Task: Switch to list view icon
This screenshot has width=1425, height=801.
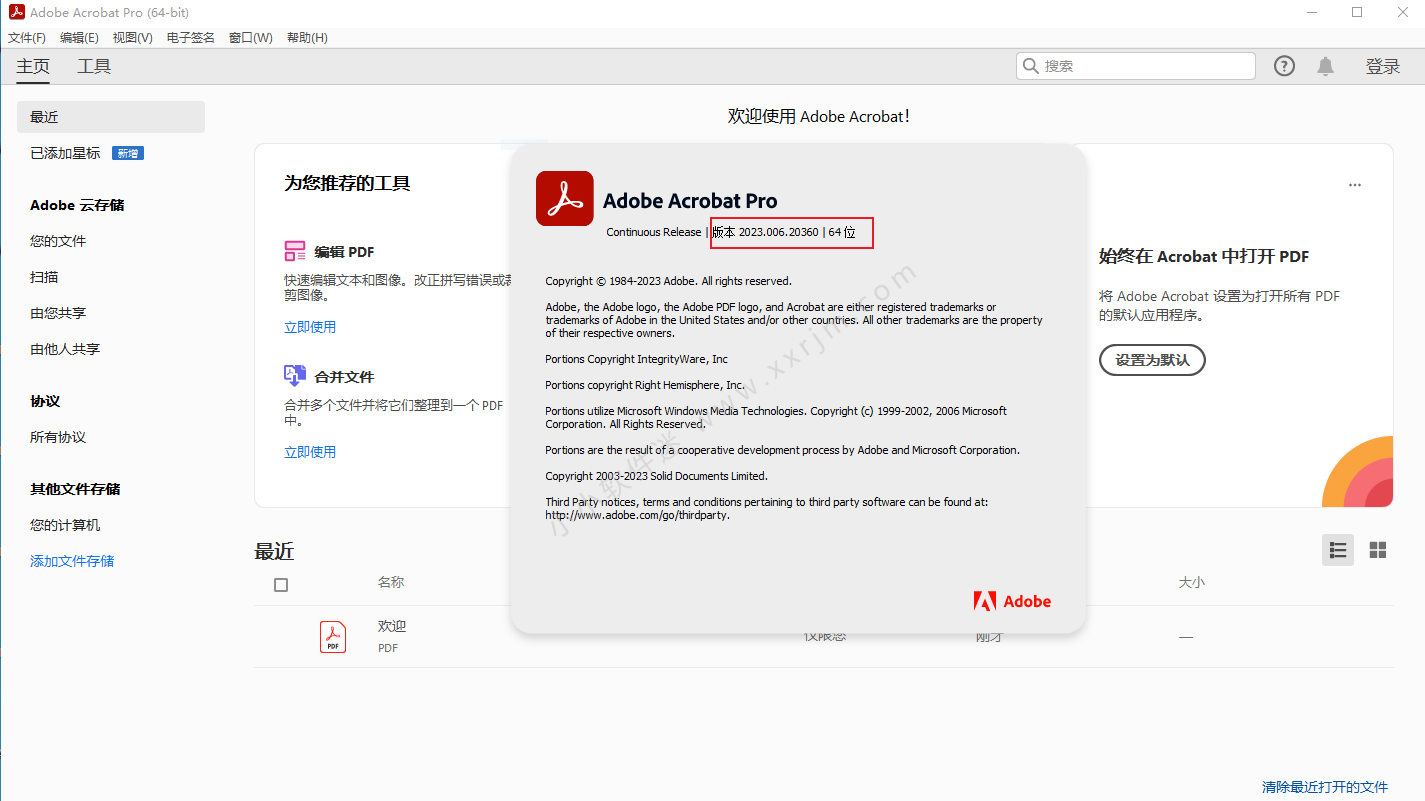Action: pos(1338,550)
